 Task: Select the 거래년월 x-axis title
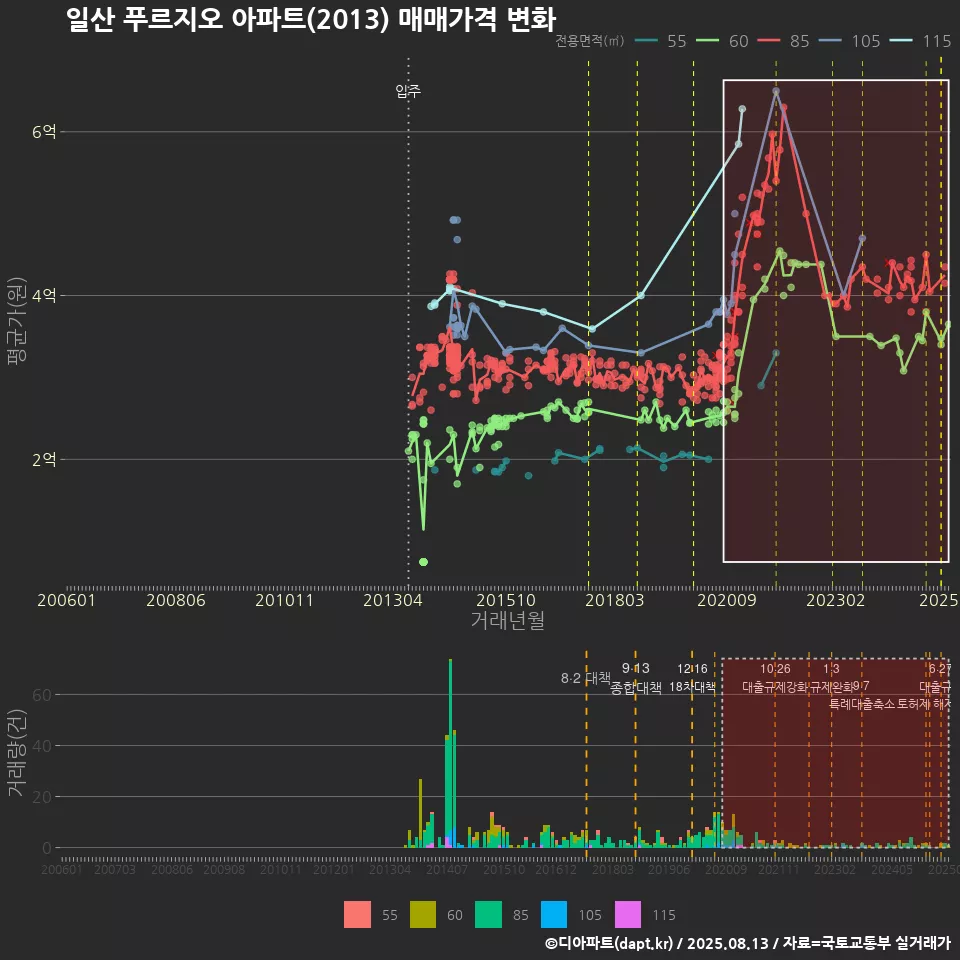[508, 620]
